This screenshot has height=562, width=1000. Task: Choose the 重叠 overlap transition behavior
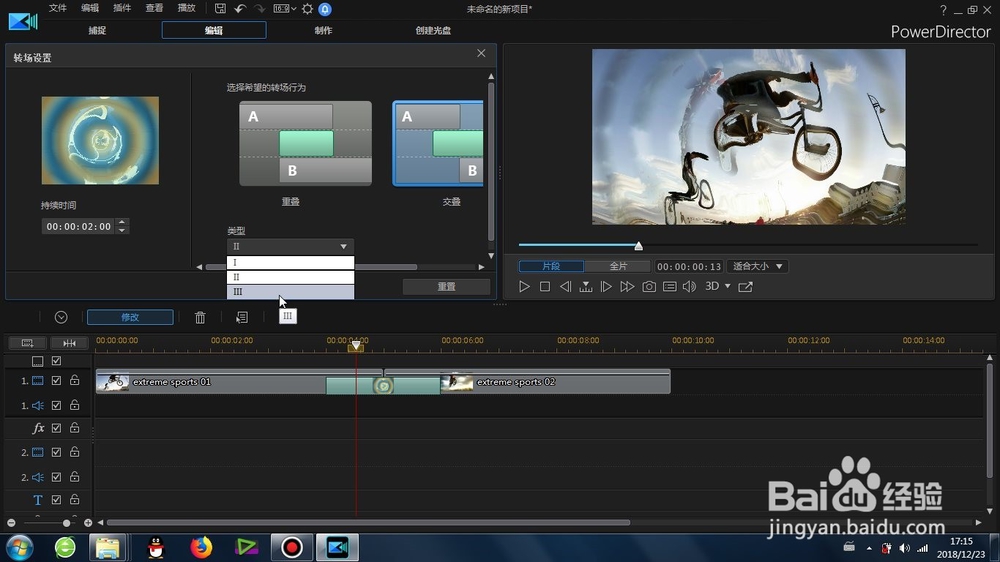pos(305,144)
